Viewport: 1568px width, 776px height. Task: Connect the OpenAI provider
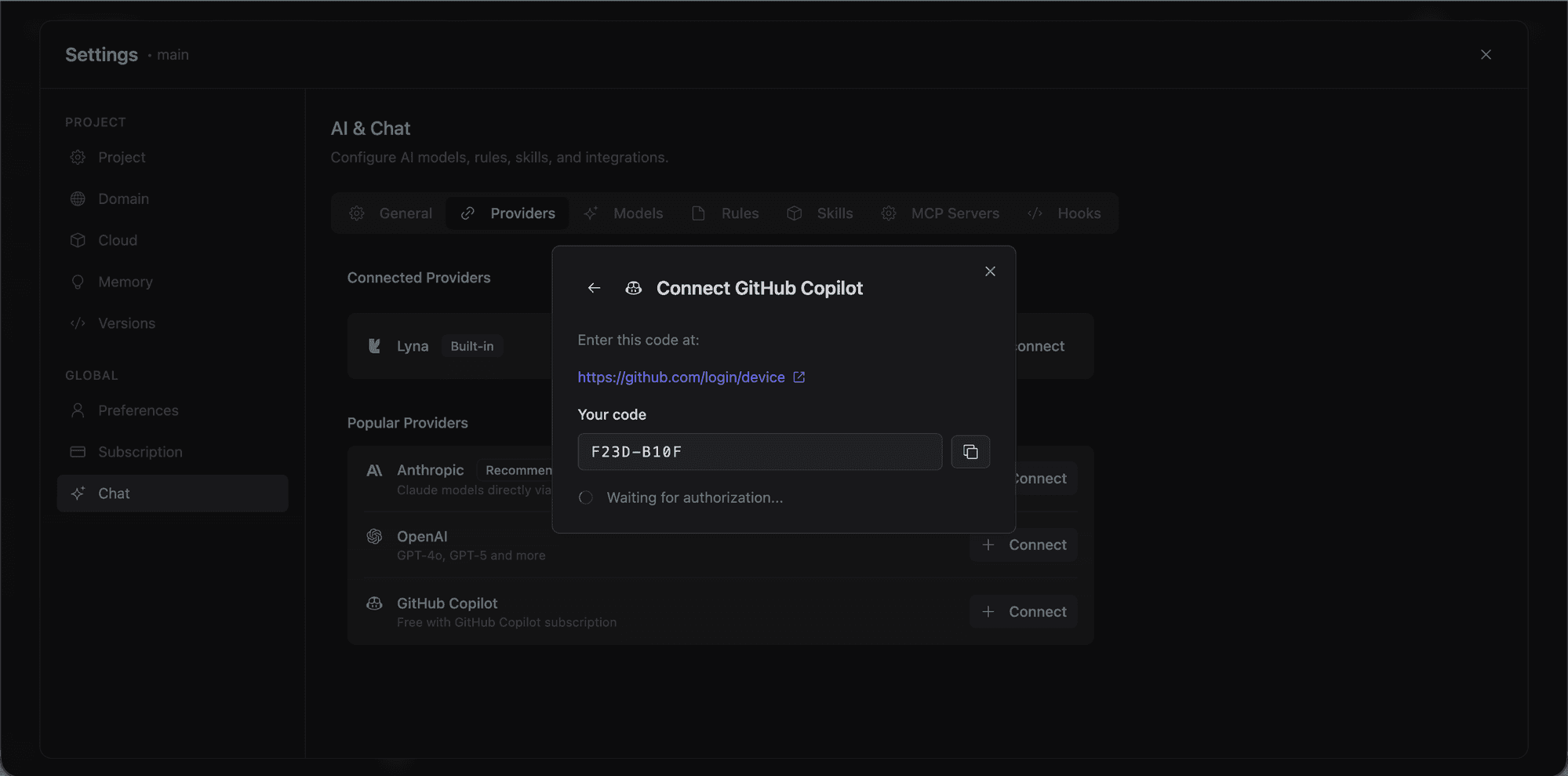coord(1023,545)
